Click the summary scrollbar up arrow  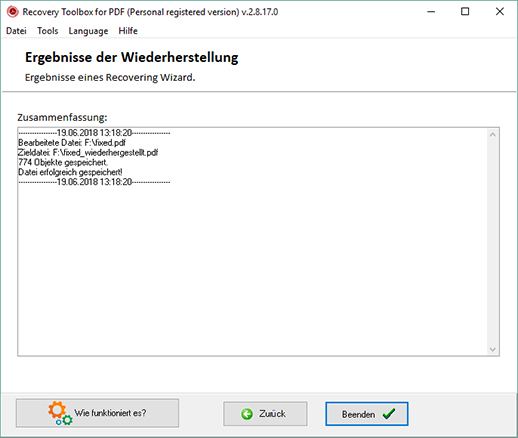(x=493, y=135)
